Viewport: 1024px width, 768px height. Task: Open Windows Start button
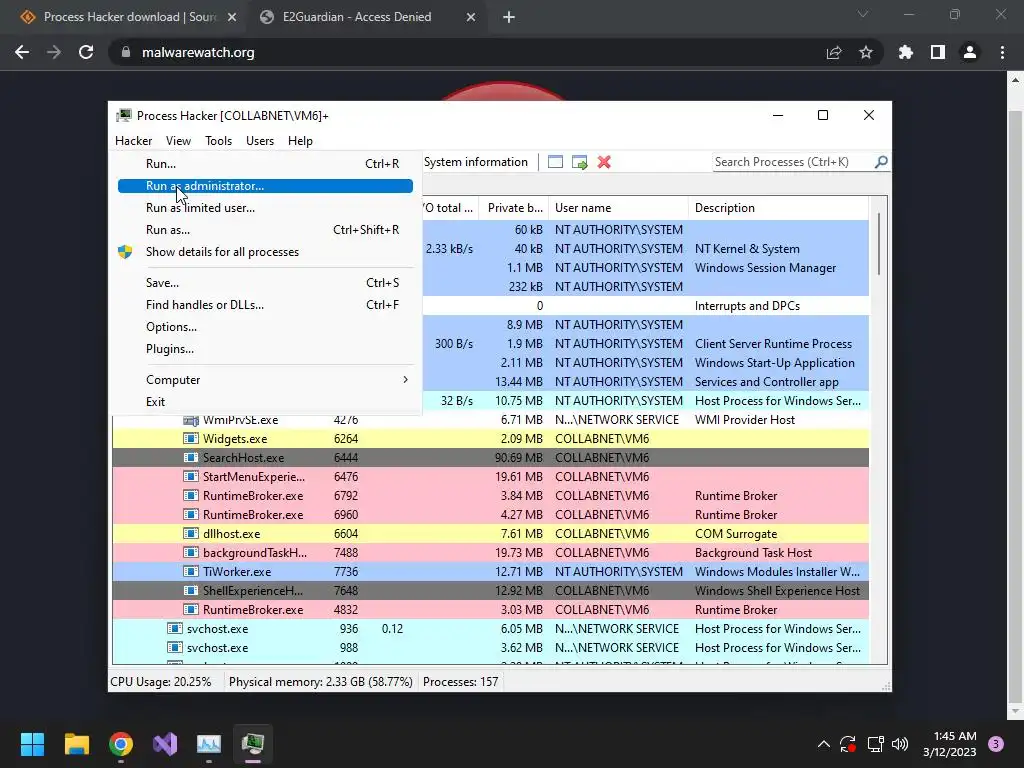(32, 744)
